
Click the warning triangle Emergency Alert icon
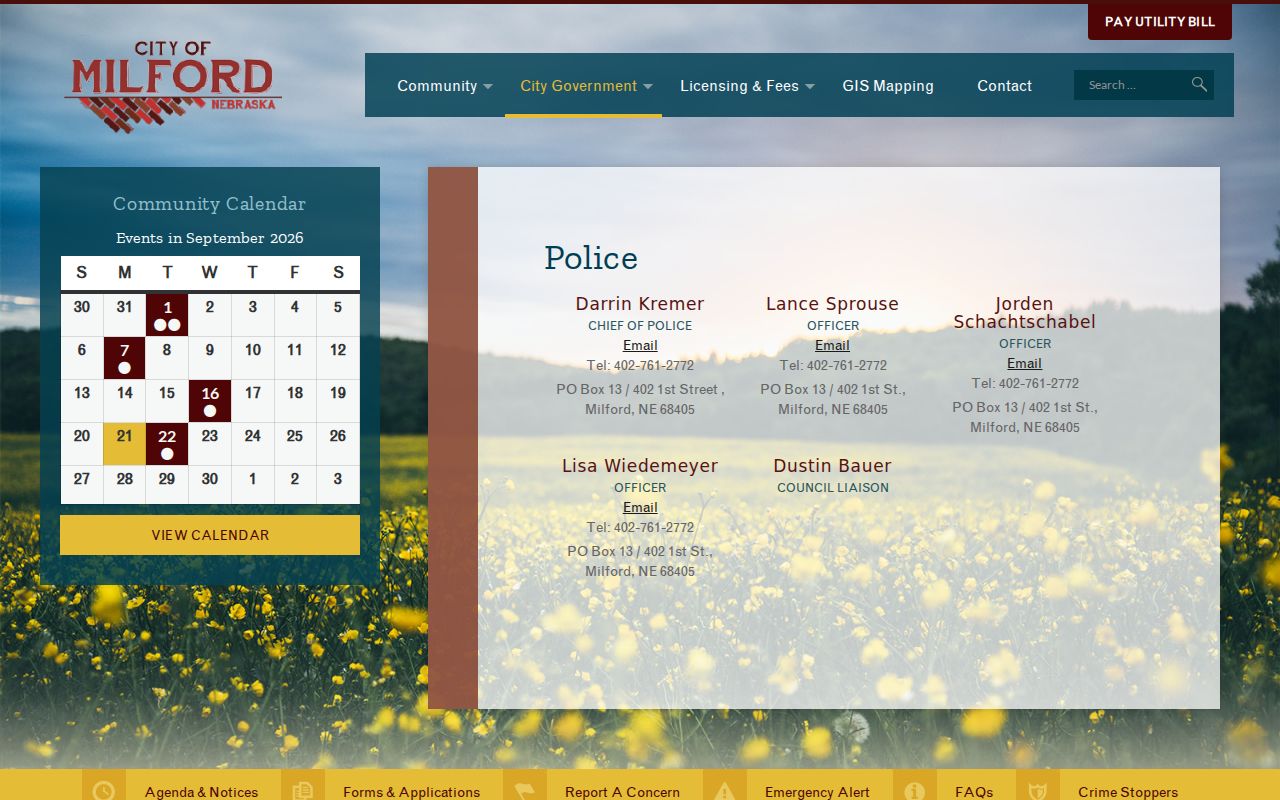tap(724, 790)
